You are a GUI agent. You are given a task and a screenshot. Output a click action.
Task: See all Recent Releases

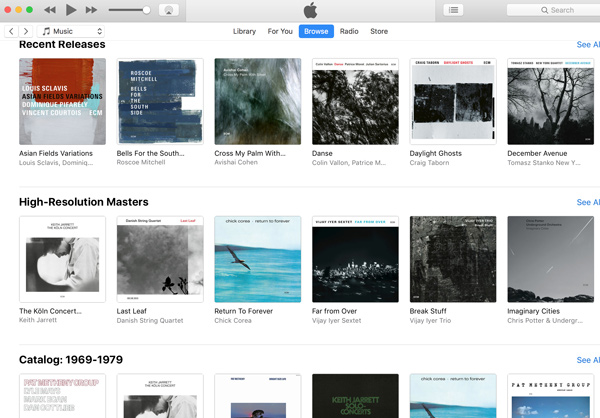(588, 45)
